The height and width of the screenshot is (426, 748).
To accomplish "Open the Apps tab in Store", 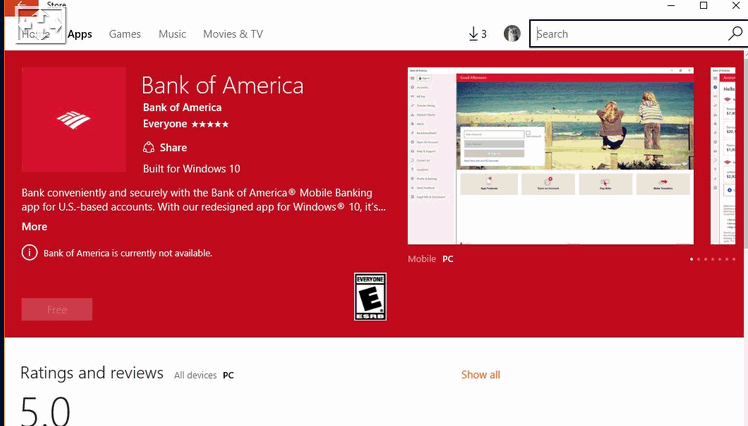I will pyautogui.click(x=80, y=34).
